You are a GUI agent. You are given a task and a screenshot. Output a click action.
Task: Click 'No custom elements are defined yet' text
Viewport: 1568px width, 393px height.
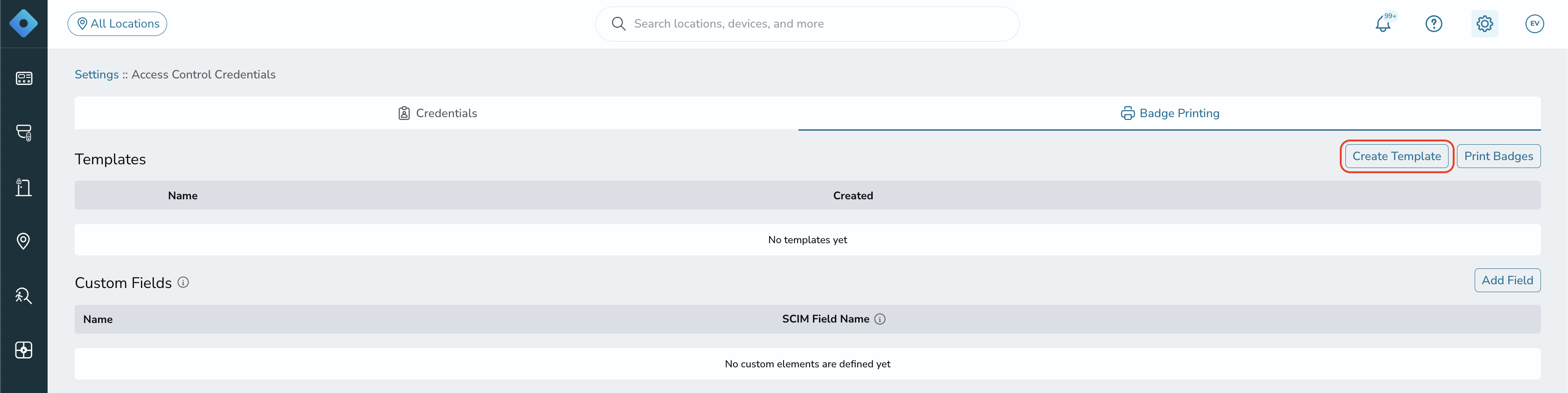coord(807,364)
